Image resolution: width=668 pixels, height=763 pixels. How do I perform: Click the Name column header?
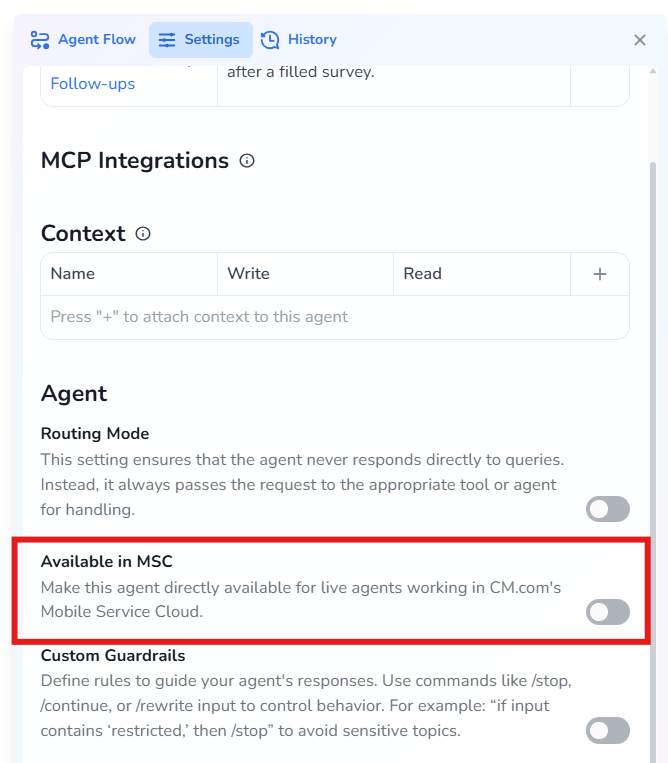pyautogui.click(x=73, y=274)
